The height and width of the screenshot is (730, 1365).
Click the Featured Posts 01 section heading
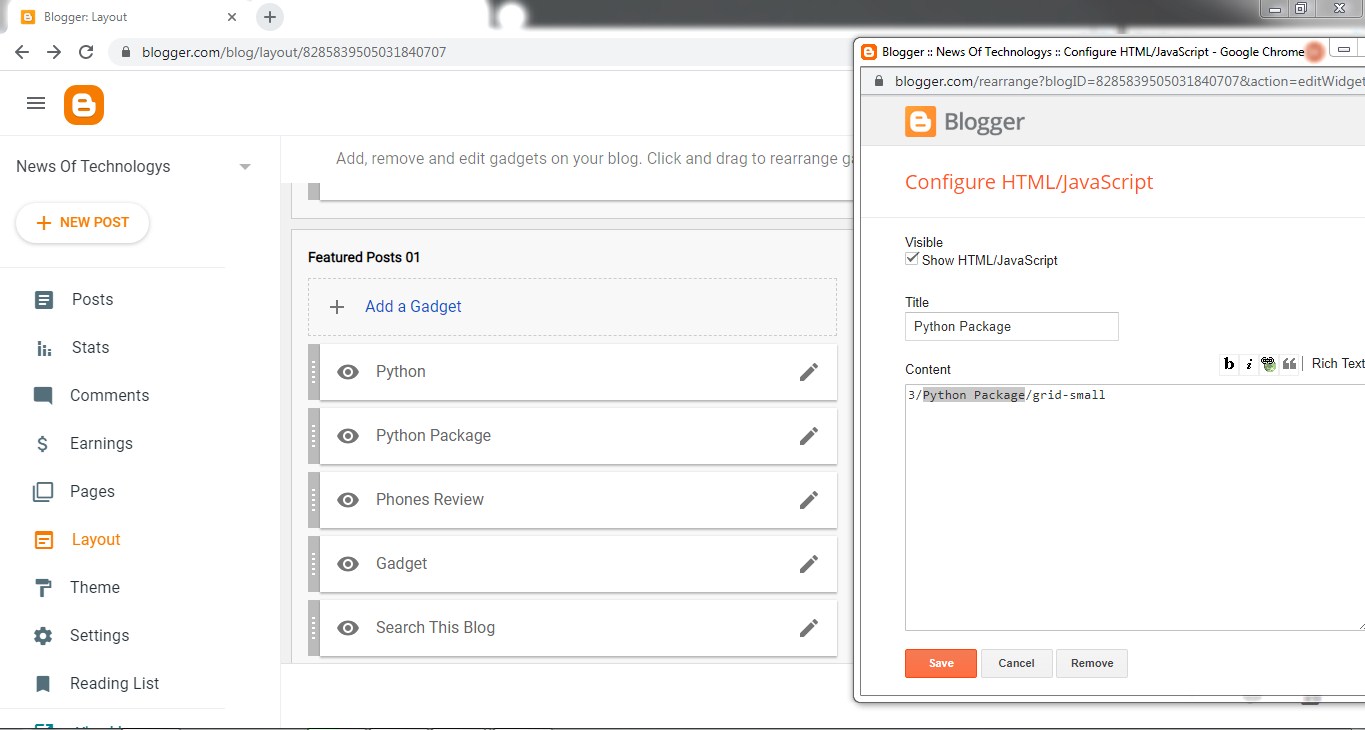(x=364, y=258)
